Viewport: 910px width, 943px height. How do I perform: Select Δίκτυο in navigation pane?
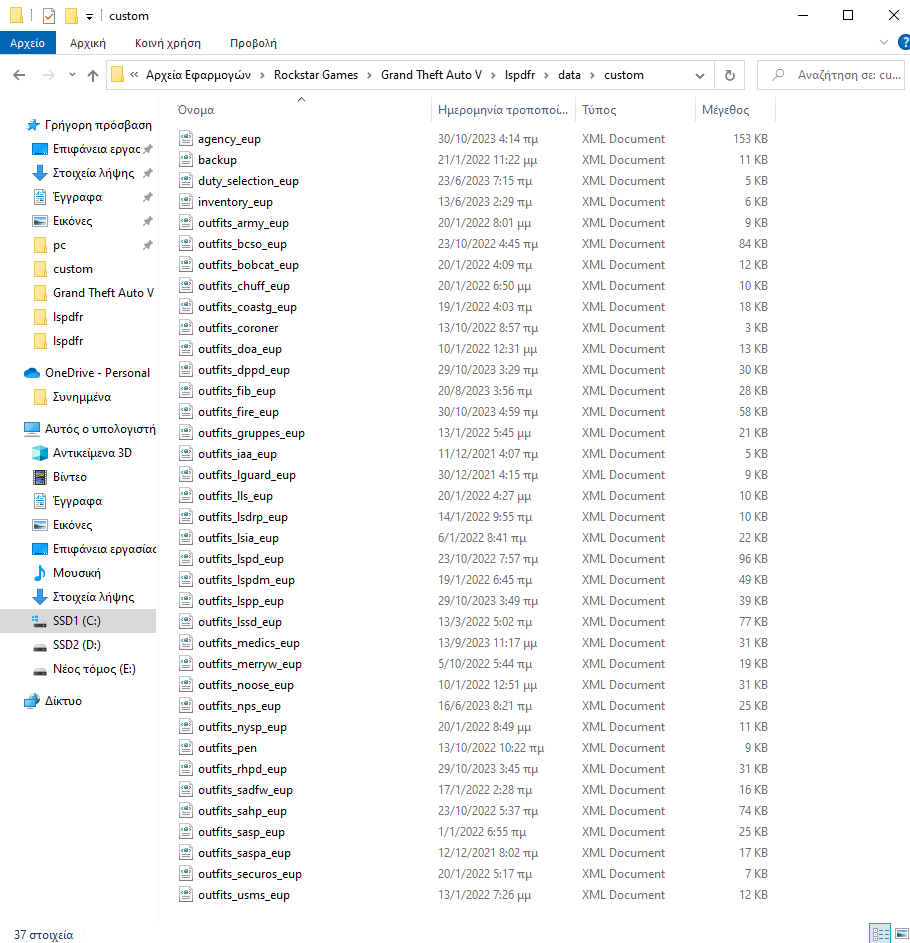click(53, 701)
